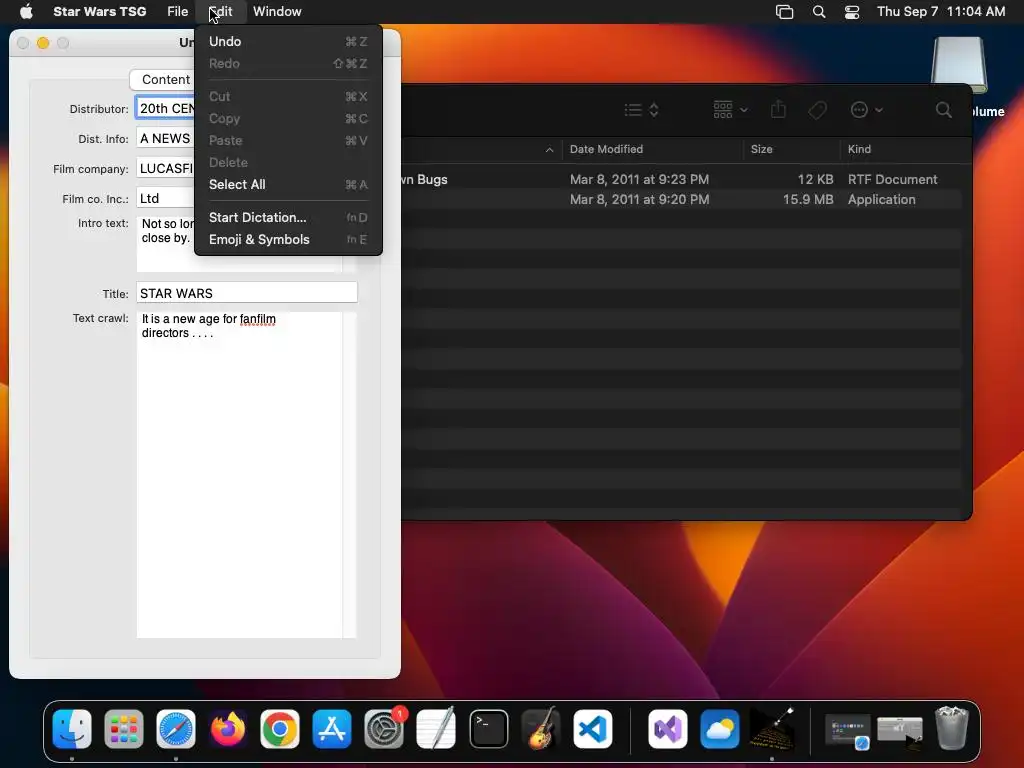
Task: Open Finder more actions menu
Action: pos(866,110)
